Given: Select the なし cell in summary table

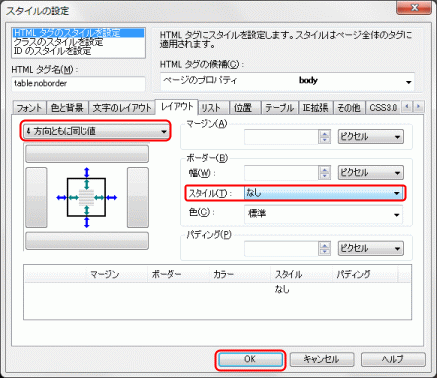Looking at the screenshot, I should 282,289.
